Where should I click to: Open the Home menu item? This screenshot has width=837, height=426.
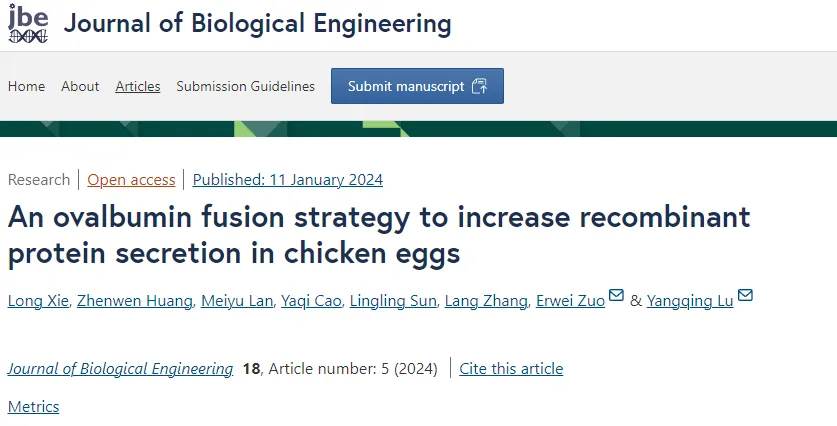point(27,86)
